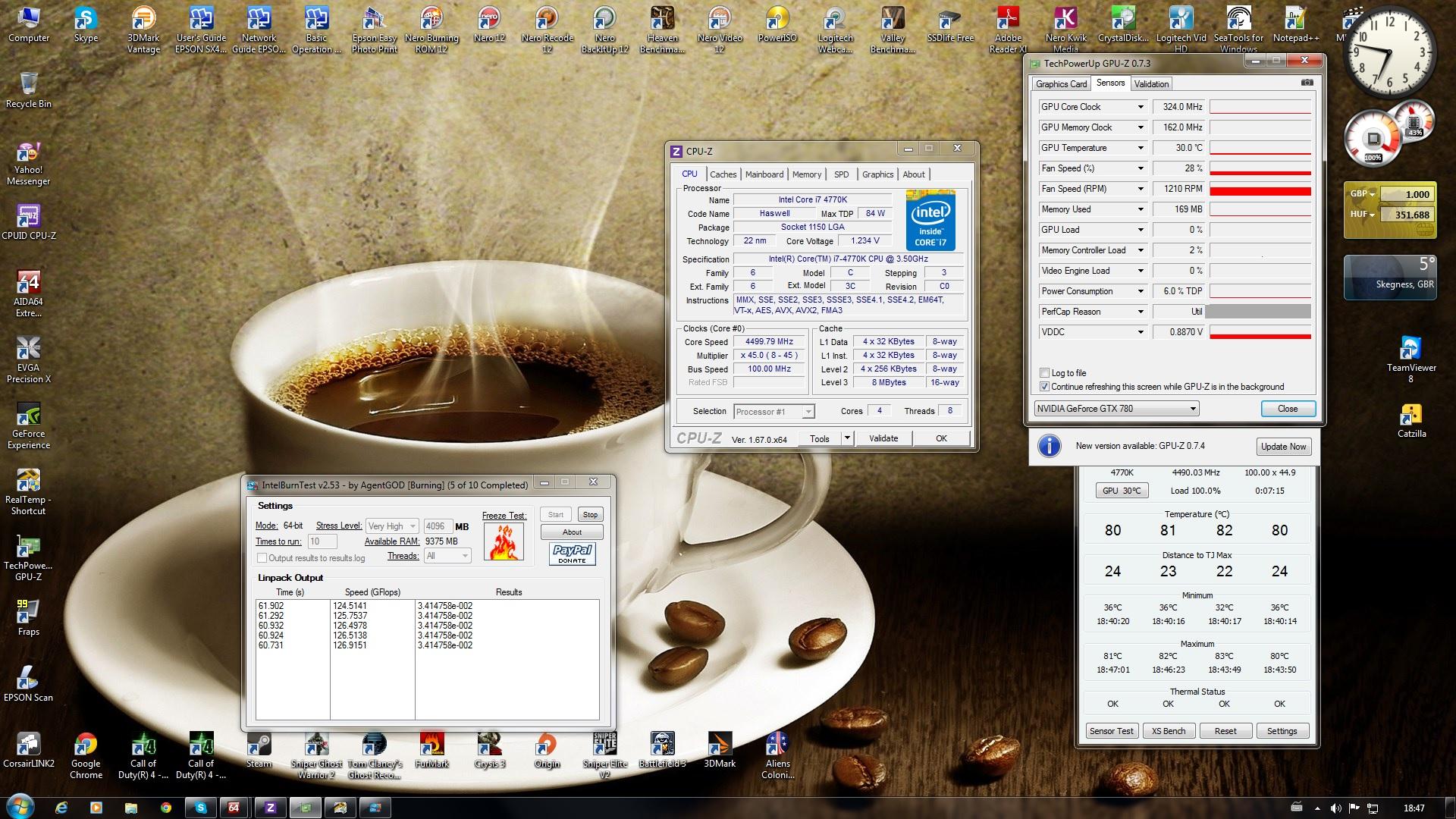Screen dimensions: 1456x819
Task: Open Battlefield 3 desktop icon
Action: 662,751
